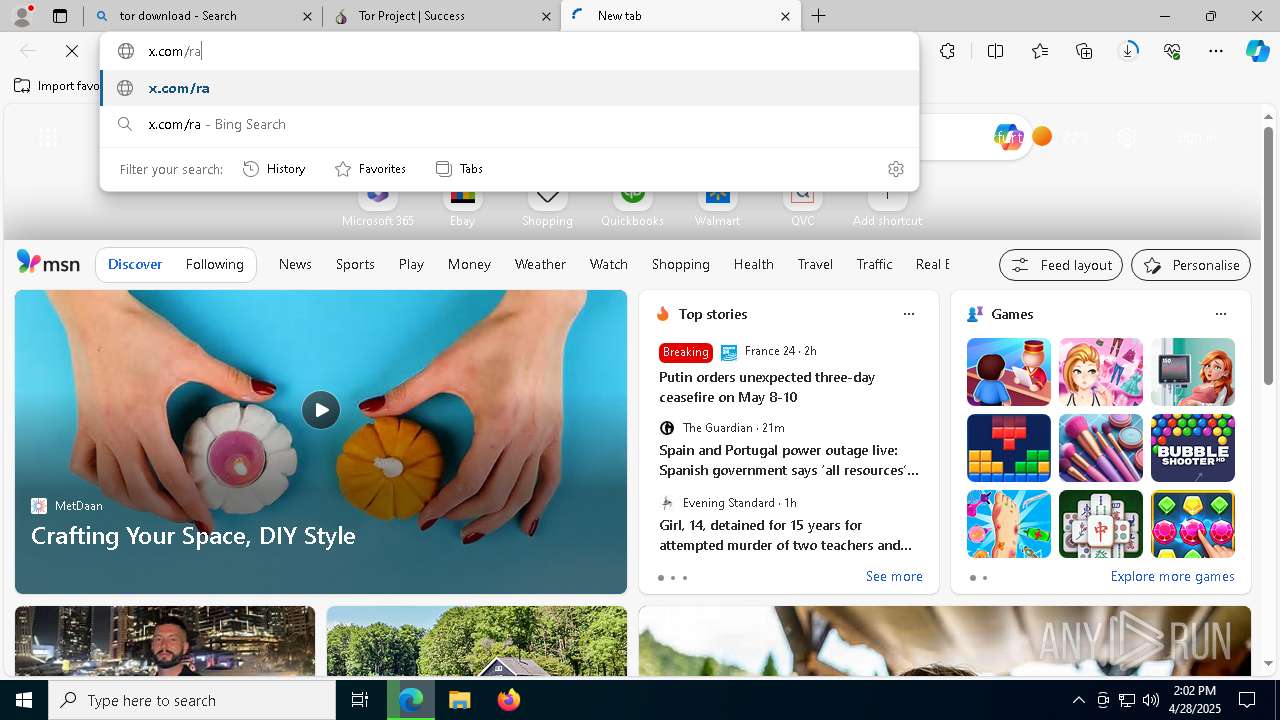Close the Tor Project Success tab
Screen dimensions: 1280x720
546,16
